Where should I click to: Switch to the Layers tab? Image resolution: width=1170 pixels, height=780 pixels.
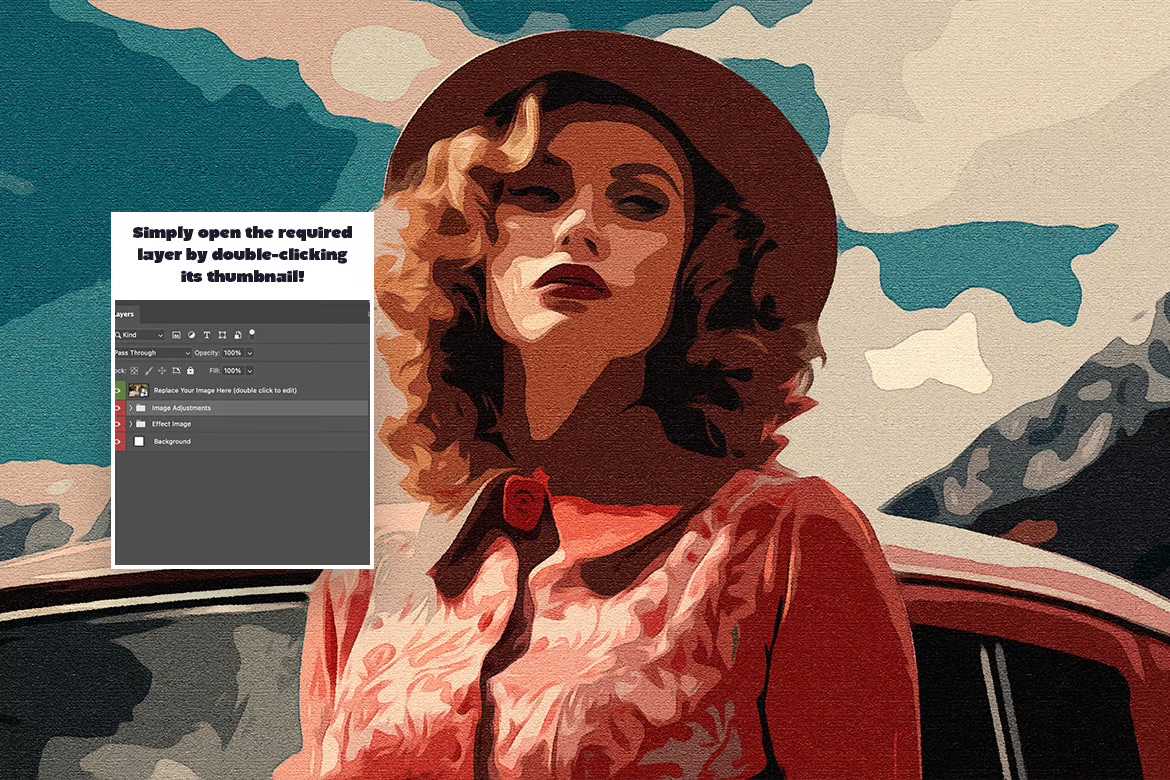(x=124, y=313)
